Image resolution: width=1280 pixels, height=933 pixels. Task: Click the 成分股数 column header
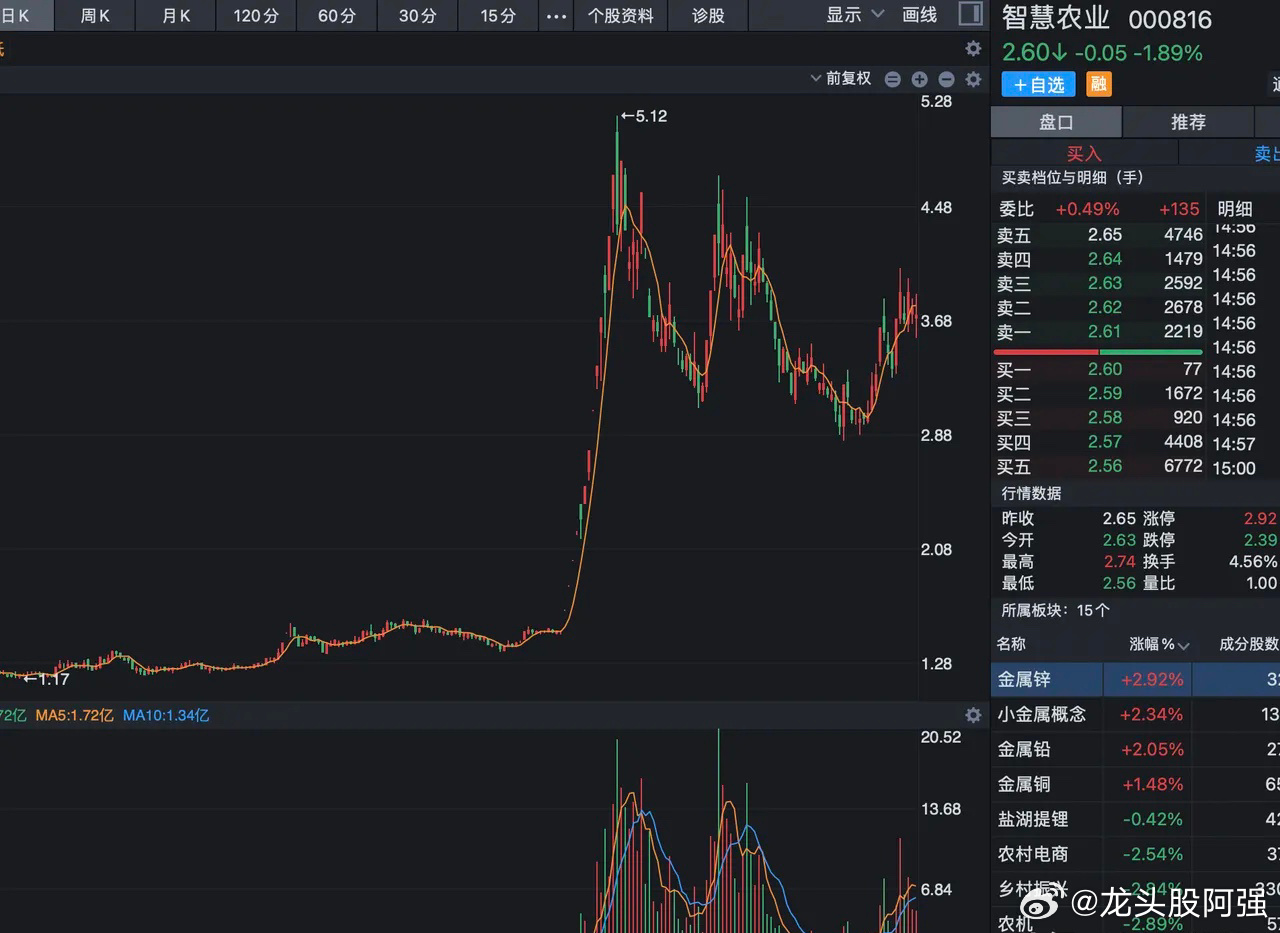(x=1249, y=644)
